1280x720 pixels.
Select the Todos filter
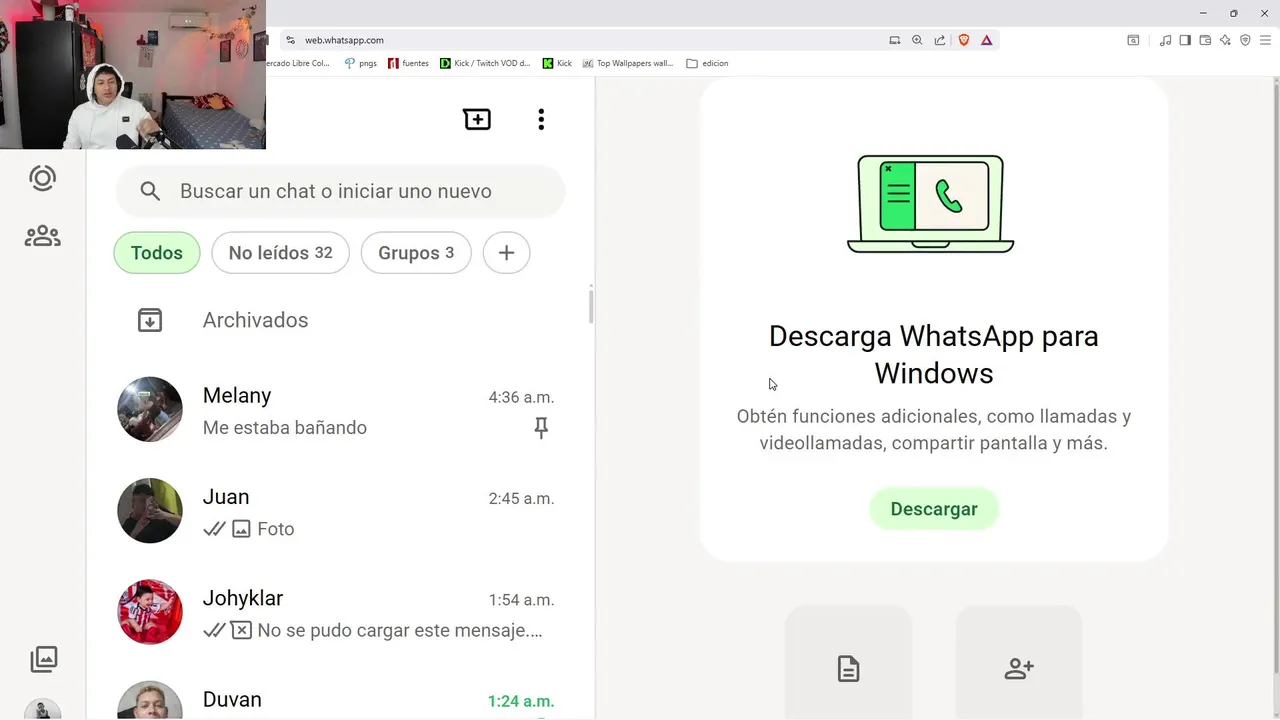tap(157, 253)
